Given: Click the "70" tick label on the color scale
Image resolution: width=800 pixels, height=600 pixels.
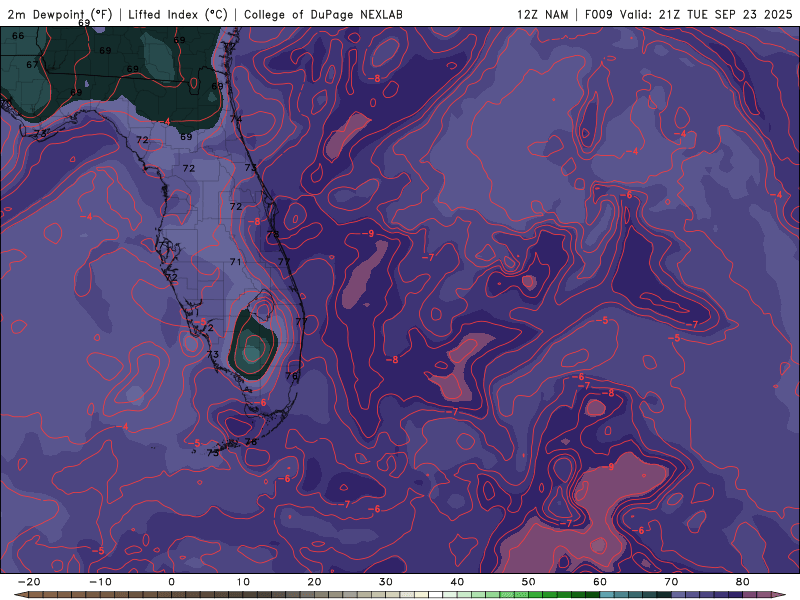Looking at the screenshot, I should [671, 582].
